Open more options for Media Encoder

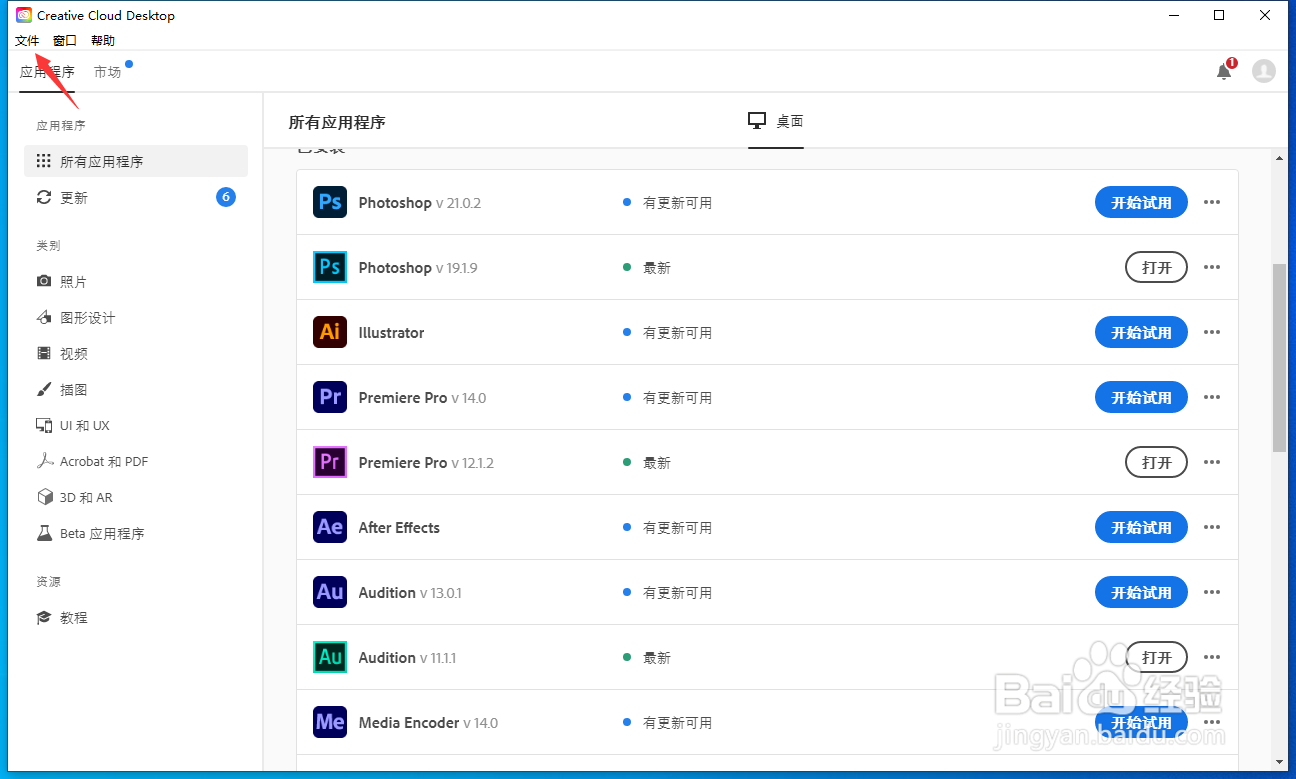click(1212, 722)
